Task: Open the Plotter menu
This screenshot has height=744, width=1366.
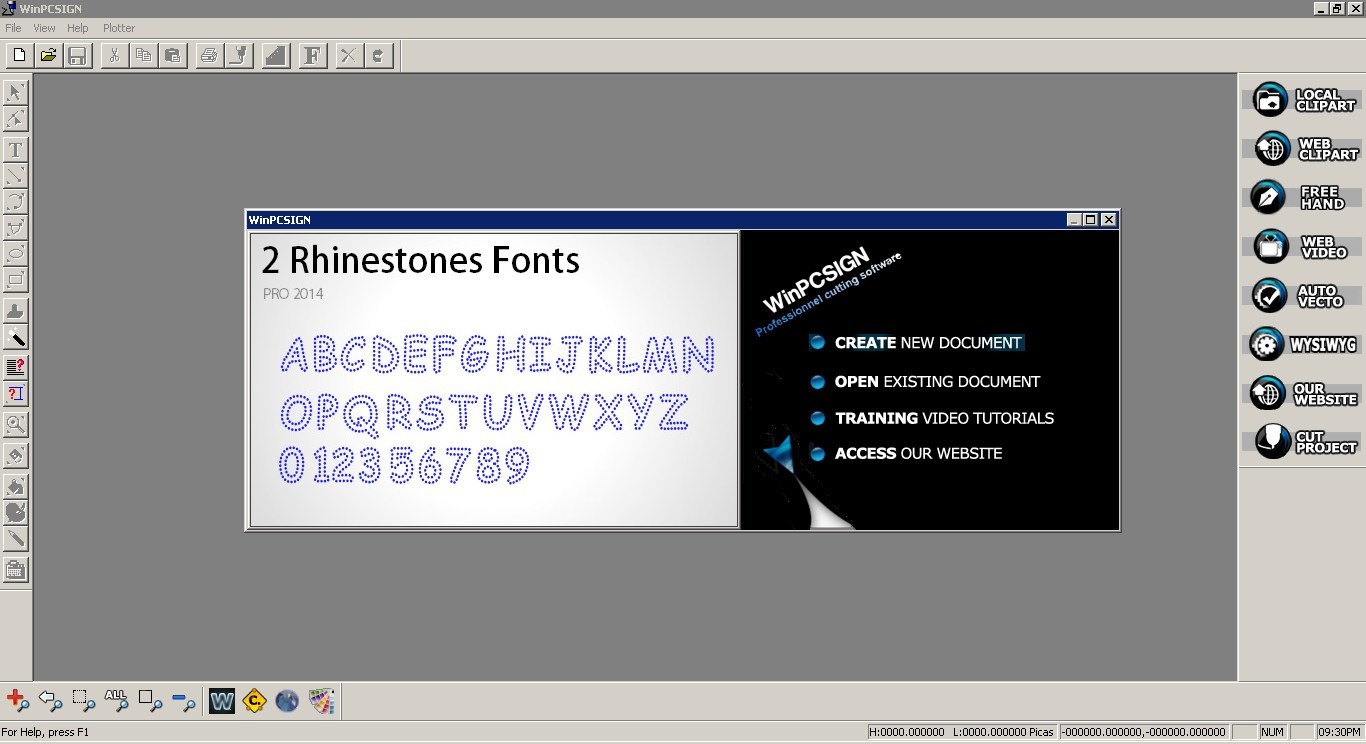Action: pyautogui.click(x=119, y=28)
